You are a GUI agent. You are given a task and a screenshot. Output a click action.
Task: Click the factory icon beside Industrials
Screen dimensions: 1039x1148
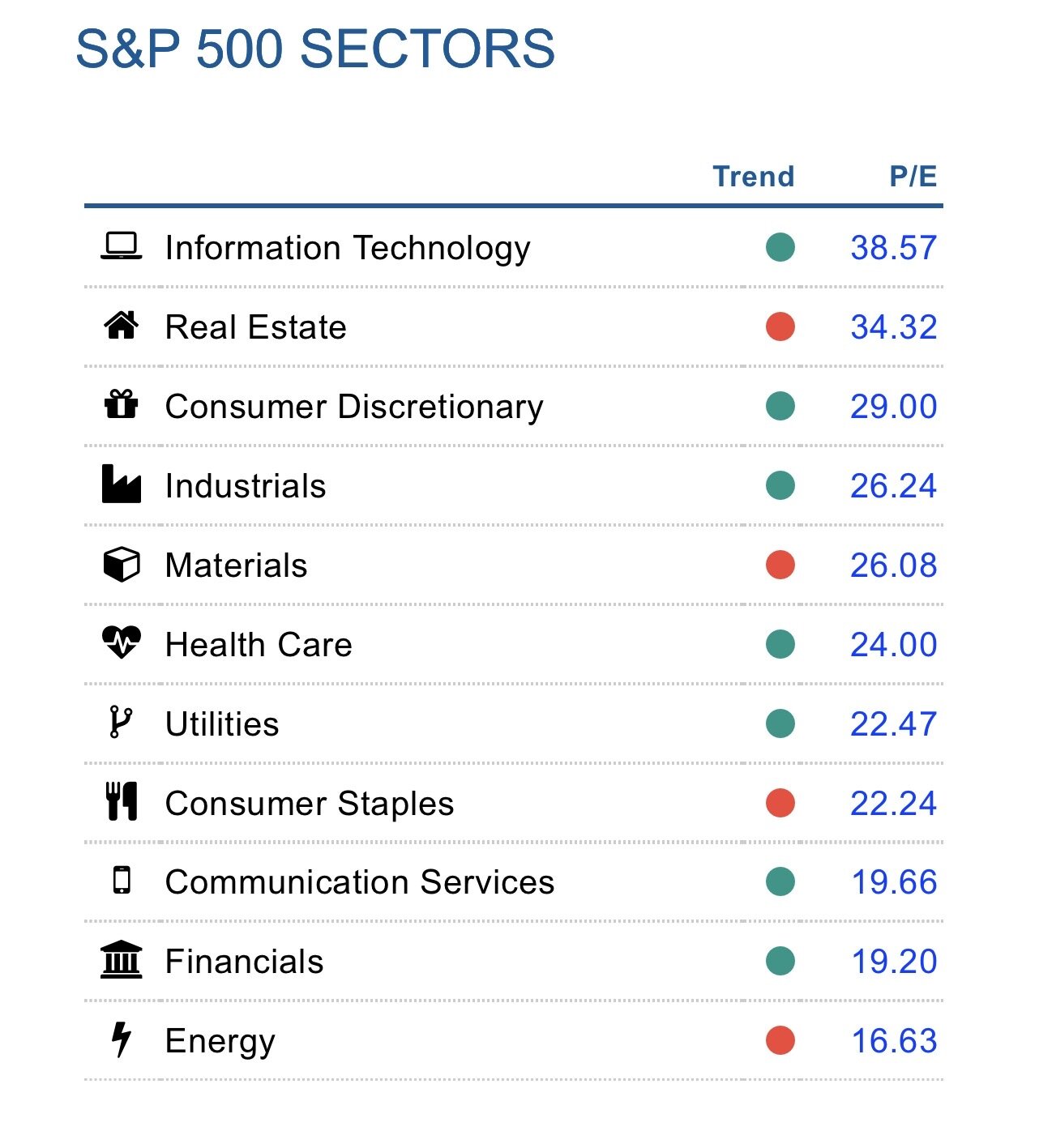tap(122, 484)
